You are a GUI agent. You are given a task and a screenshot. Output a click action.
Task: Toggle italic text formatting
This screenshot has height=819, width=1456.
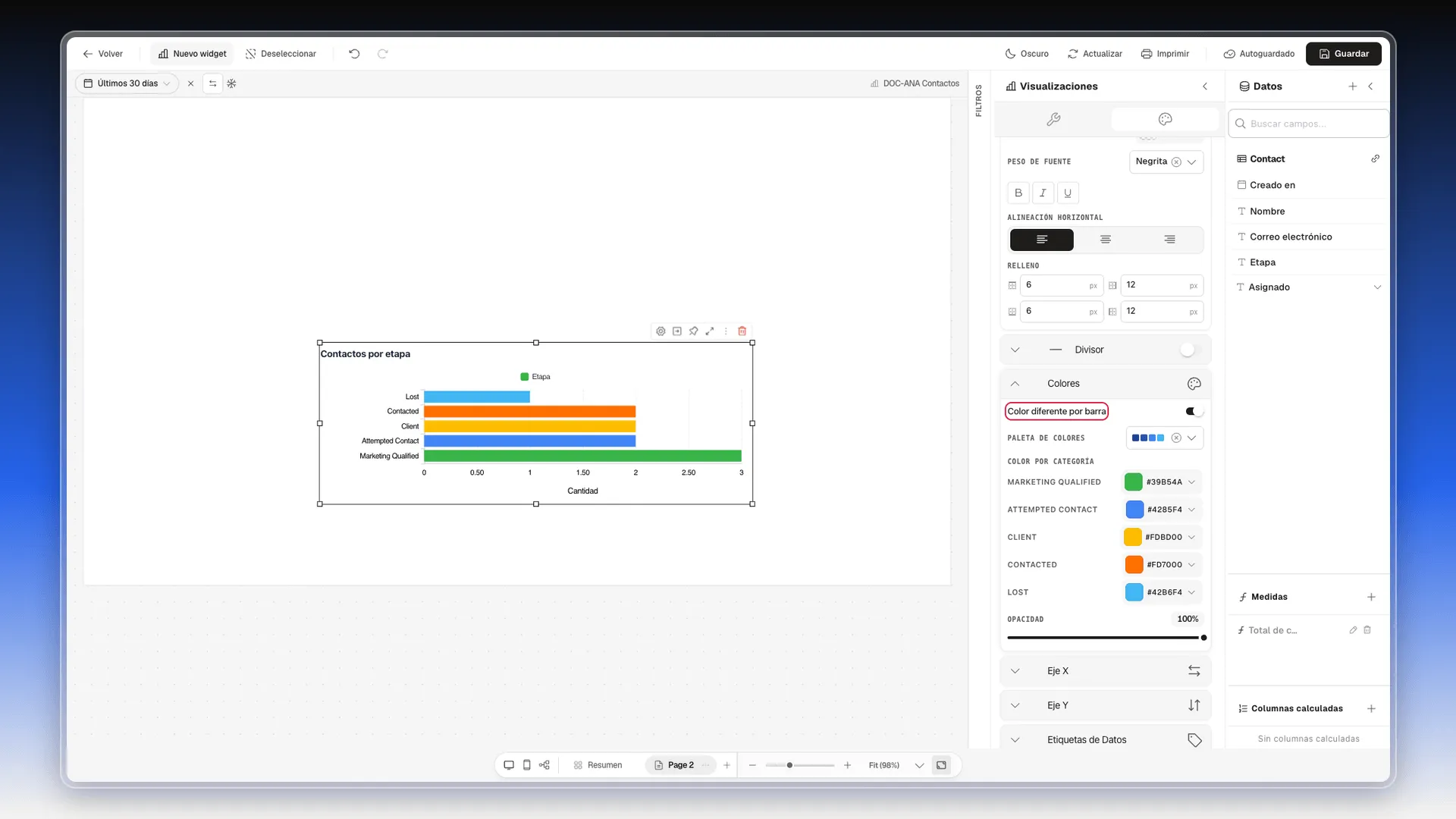(x=1043, y=193)
